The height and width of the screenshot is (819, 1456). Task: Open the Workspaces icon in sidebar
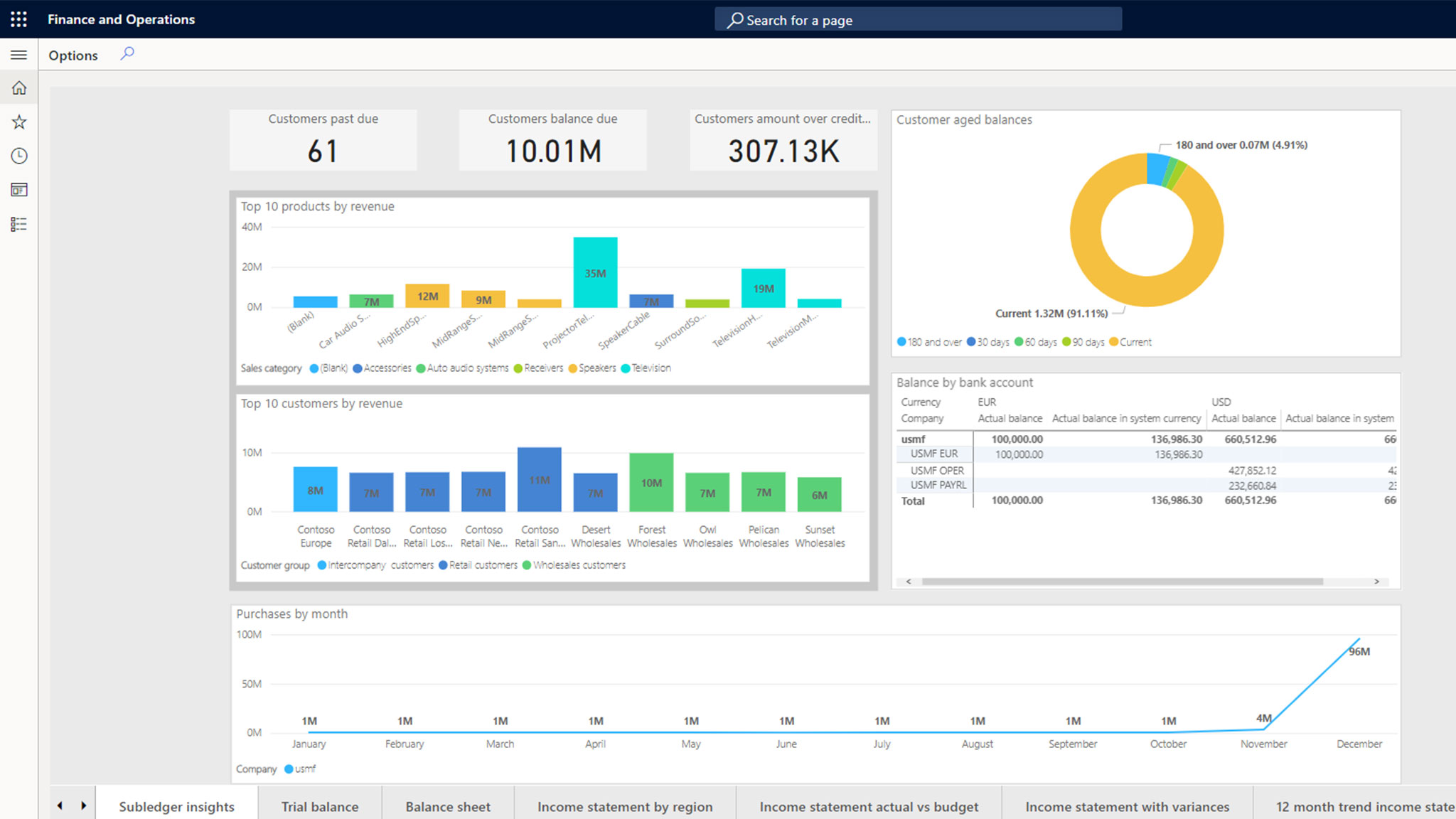(19, 190)
